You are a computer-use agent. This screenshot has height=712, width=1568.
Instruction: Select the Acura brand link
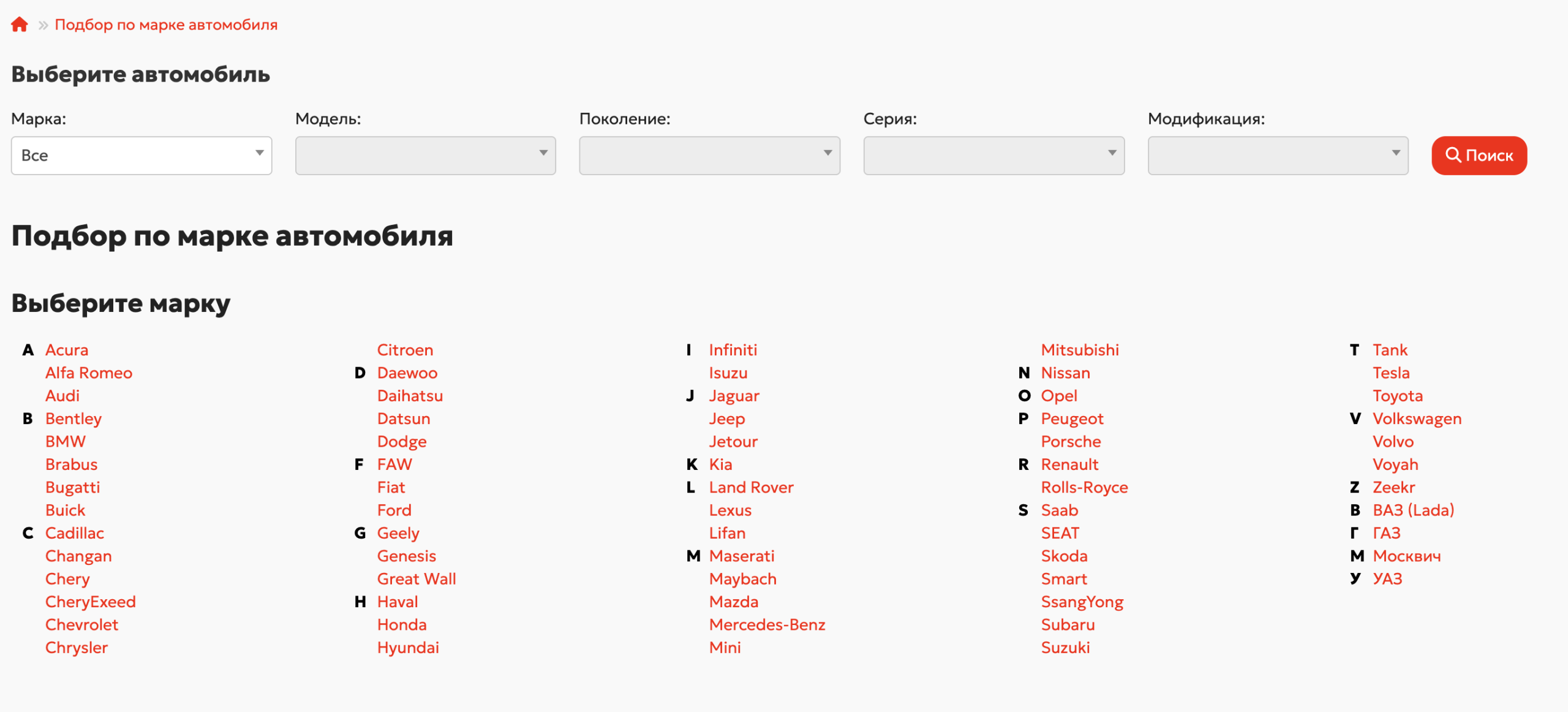[x=67, y=350]
